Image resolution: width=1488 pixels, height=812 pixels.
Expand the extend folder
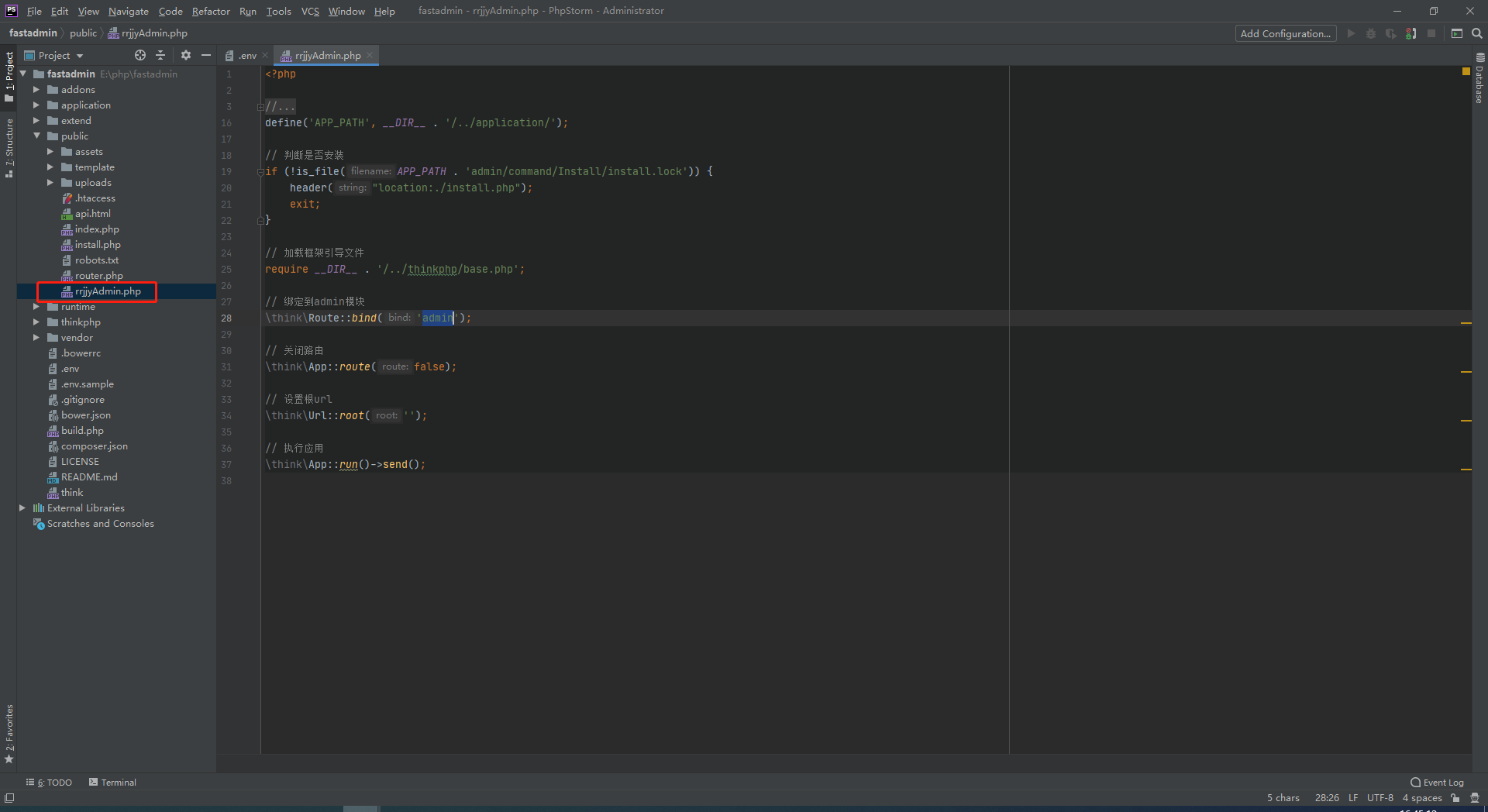pos(36,121)
